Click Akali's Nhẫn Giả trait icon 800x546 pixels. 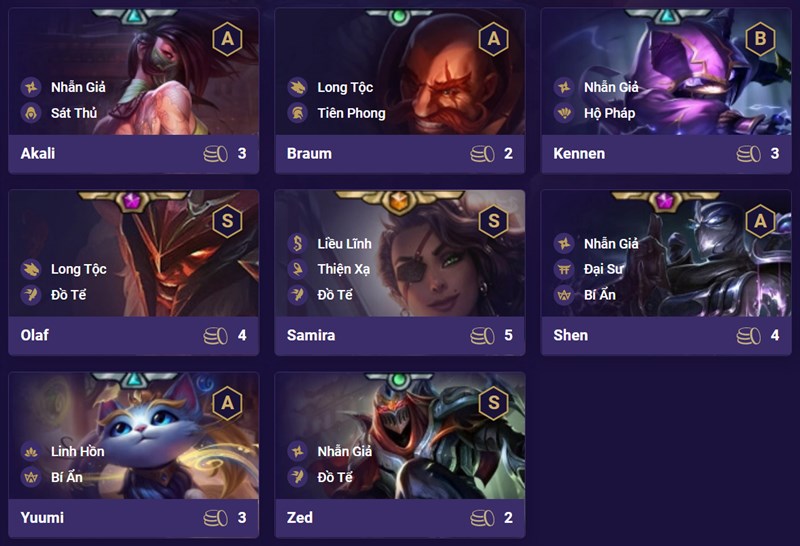tap(31, 87)
